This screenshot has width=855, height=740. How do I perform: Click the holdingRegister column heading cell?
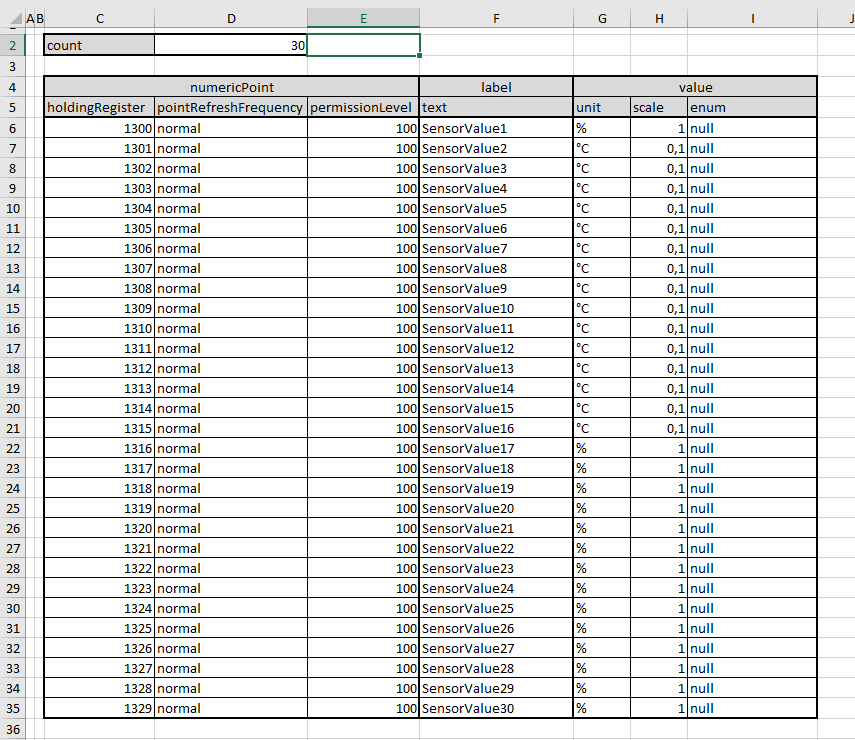99,107
